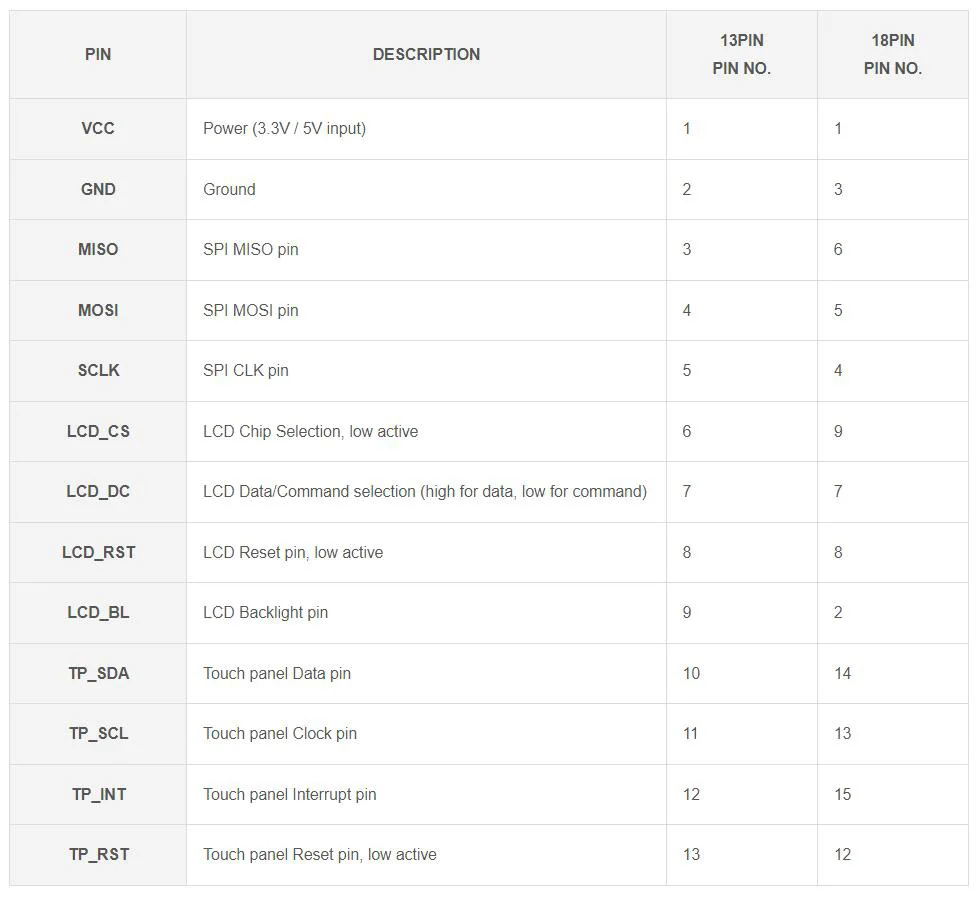Click the GND pin name cell
Image resolution: width=978 pixels, height=909 pixels.
click(x=98, y=189)
